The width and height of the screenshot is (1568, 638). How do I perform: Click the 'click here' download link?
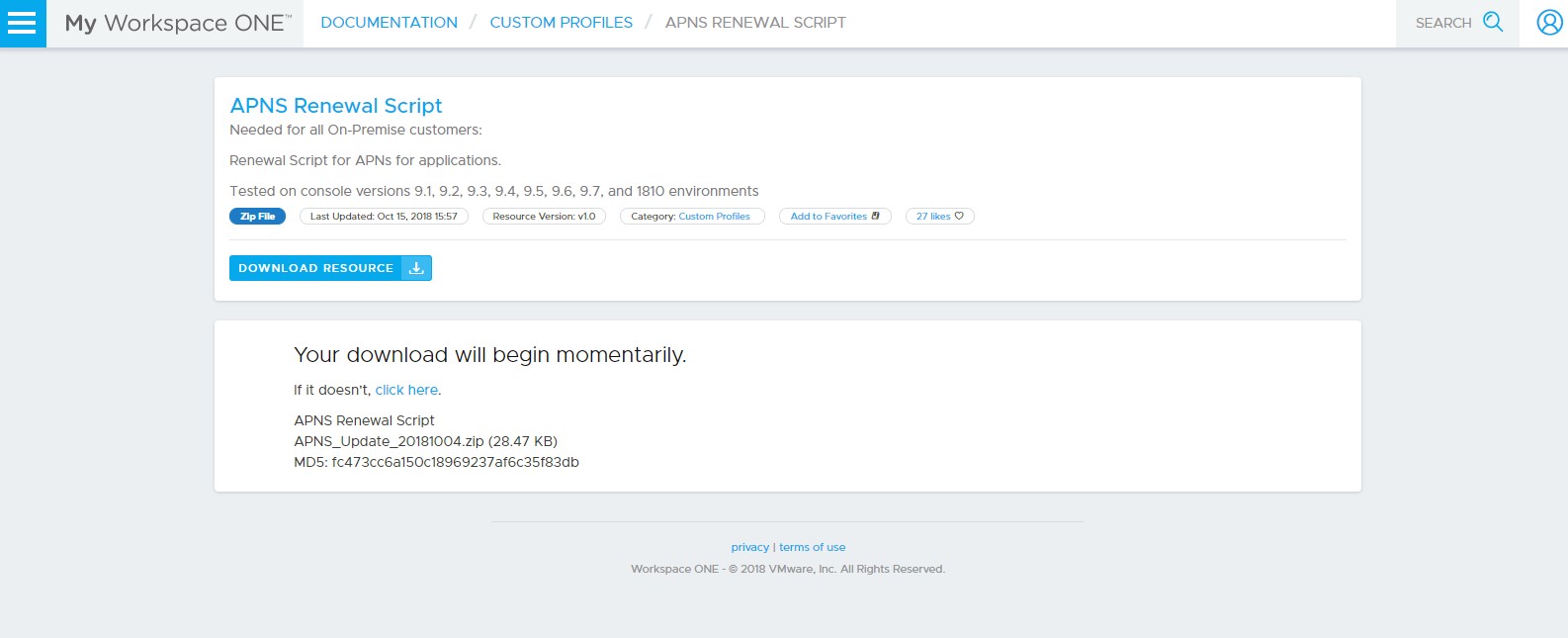point(406,390)
